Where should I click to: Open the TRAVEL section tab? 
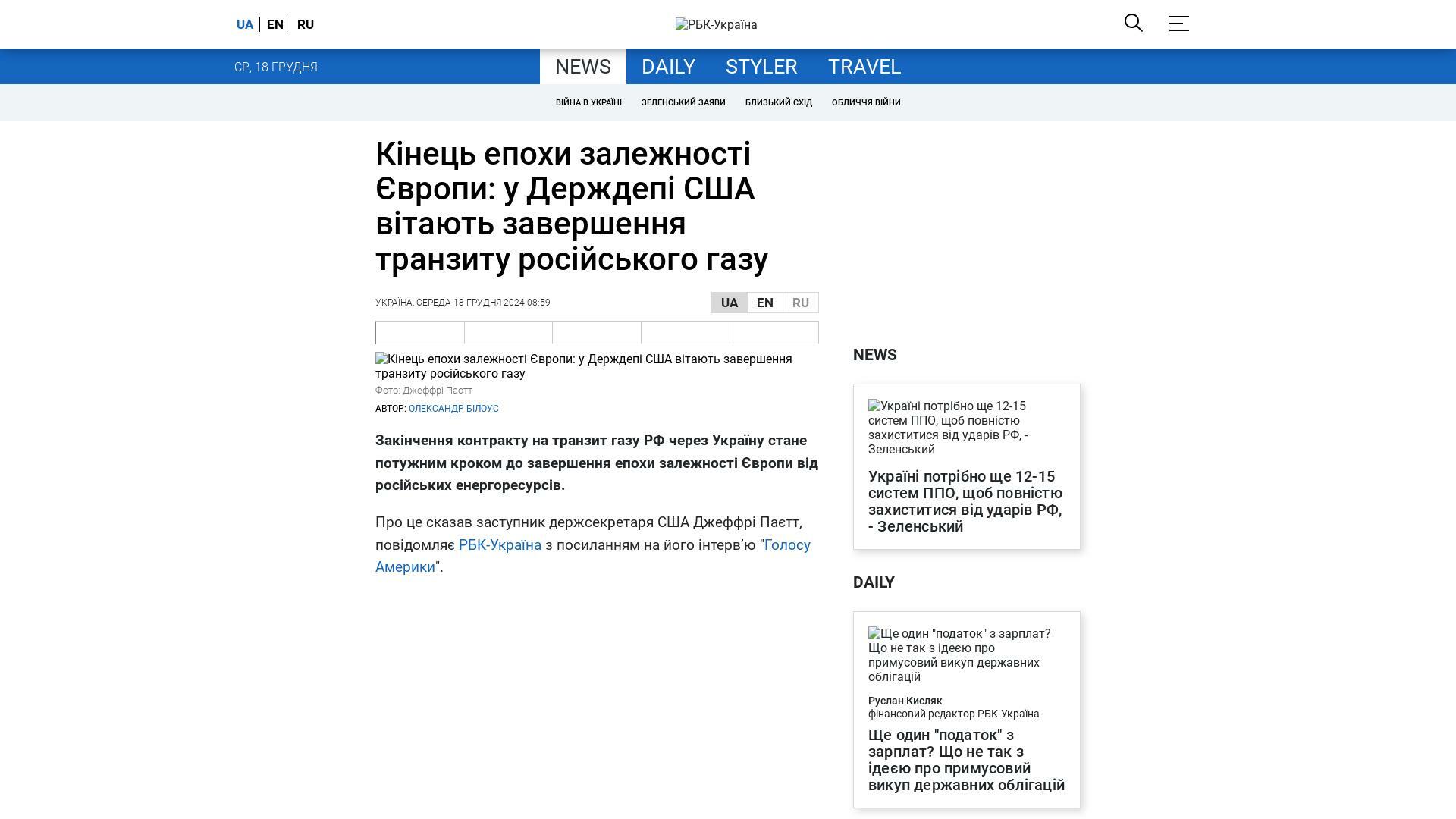click(x=864, y=67)
